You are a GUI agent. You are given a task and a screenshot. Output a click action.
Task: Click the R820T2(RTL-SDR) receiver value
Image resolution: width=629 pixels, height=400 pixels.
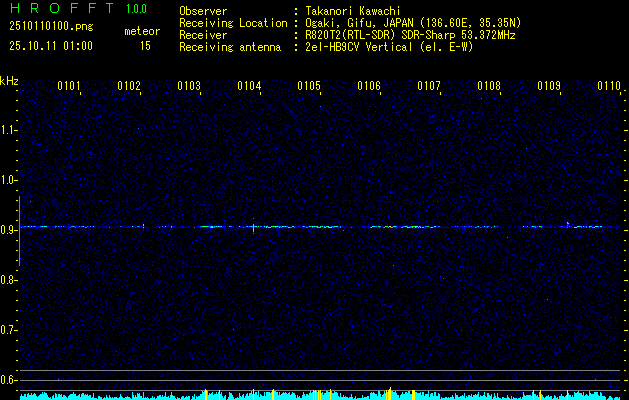[x=410, y=35]
